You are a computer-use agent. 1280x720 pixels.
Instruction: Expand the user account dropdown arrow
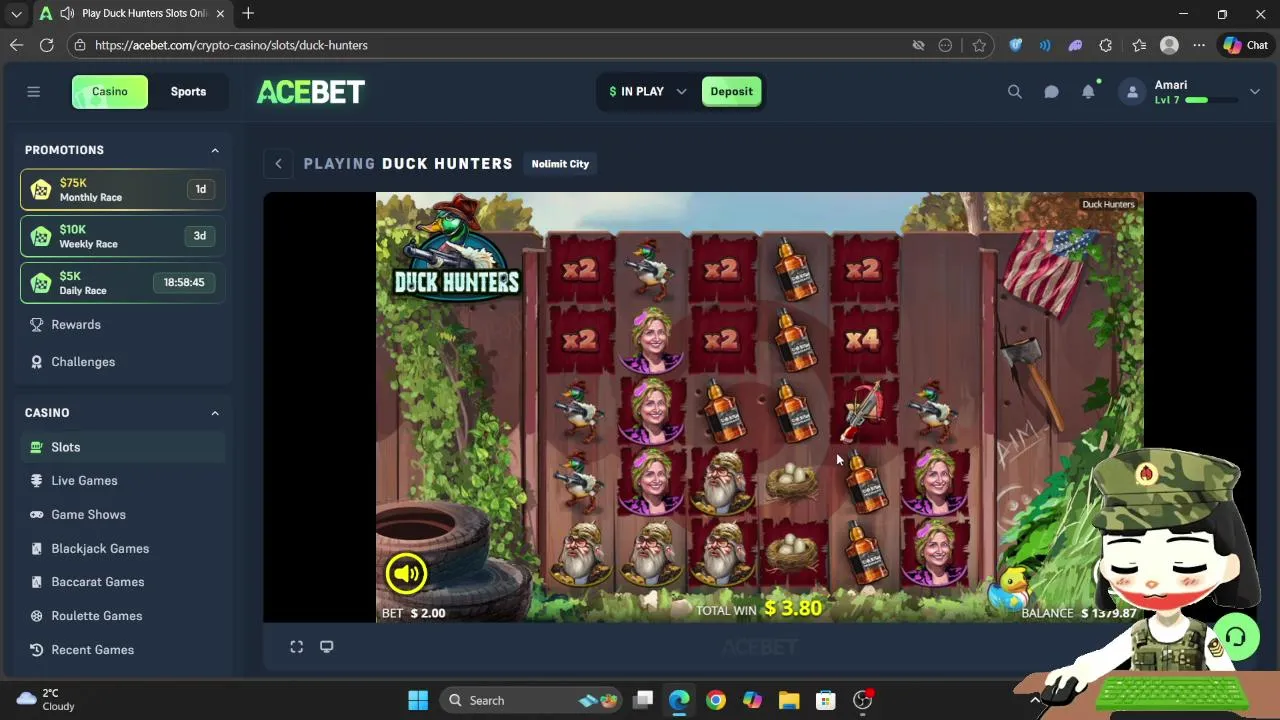point(1254,92)
